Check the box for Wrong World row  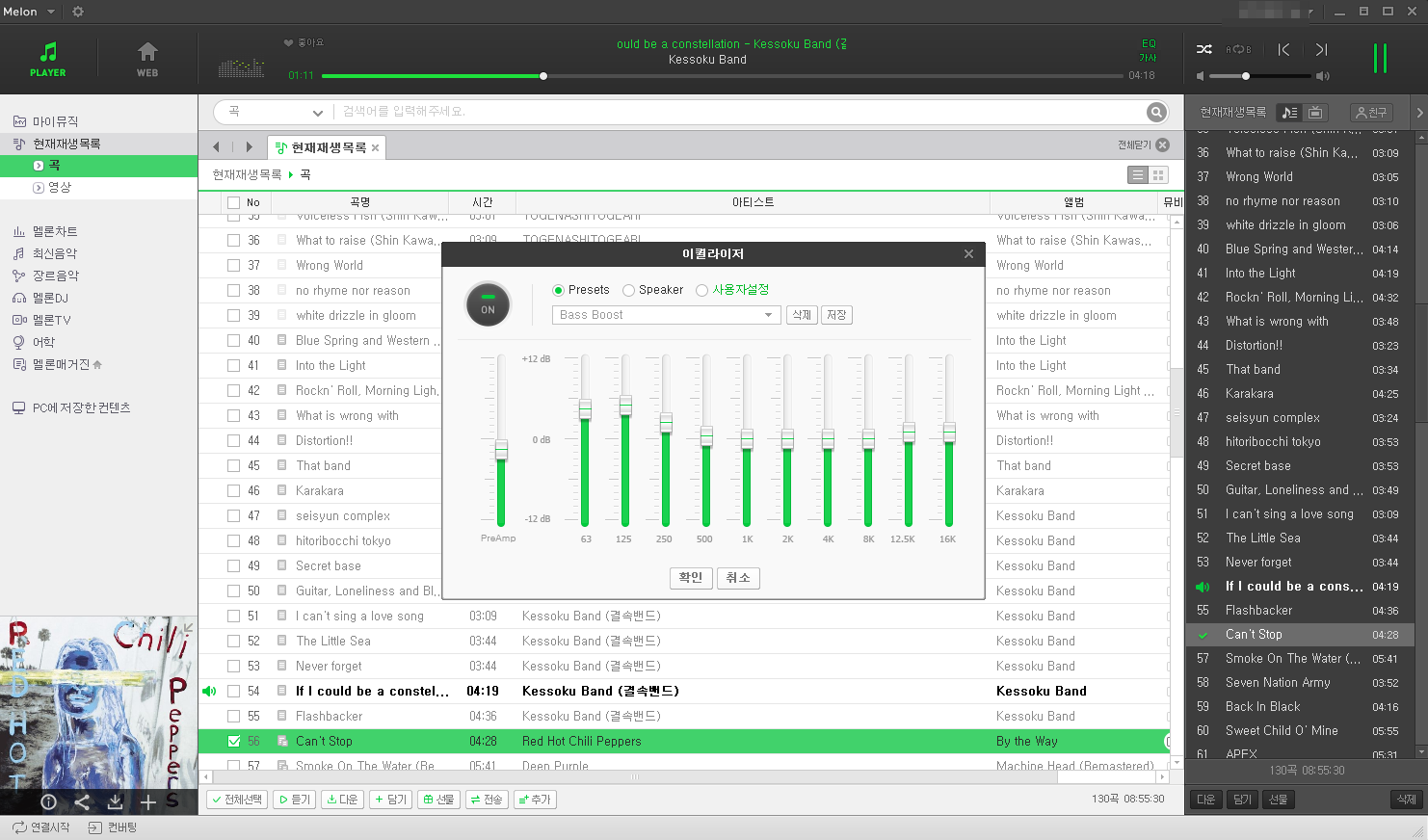click(x=233, y=265)
